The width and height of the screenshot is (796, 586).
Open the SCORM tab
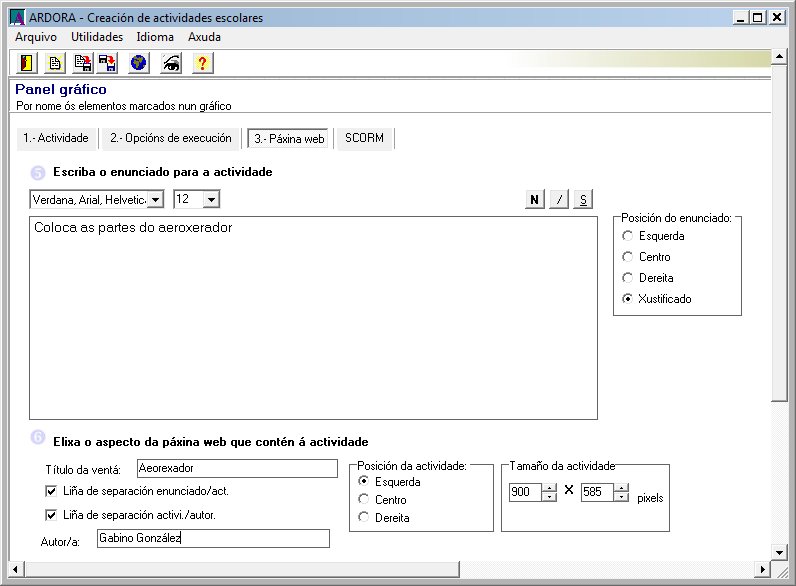pos(365,138)
